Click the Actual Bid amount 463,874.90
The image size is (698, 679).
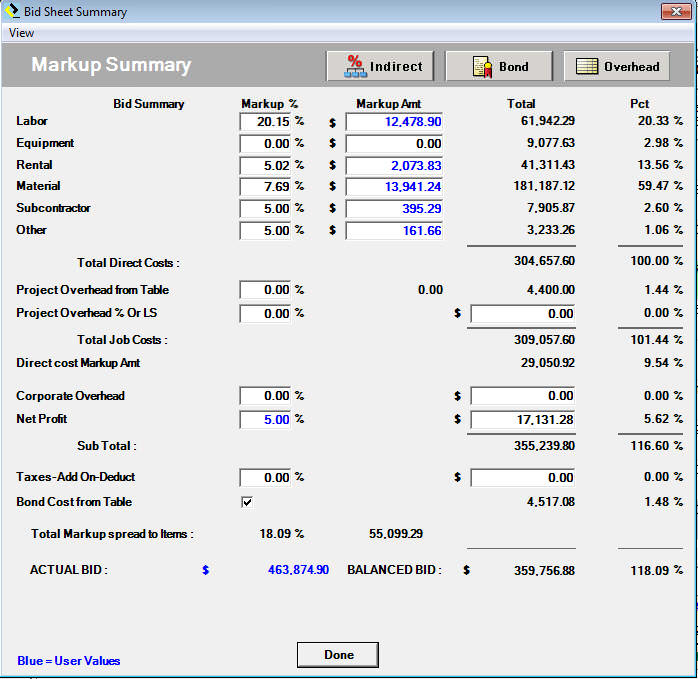[x=298, y=570]
